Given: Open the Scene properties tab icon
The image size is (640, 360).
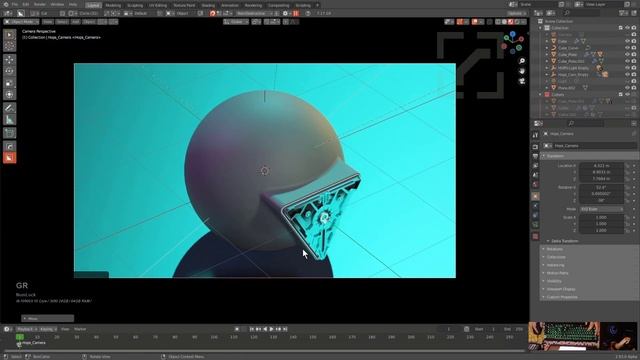Looking at the screenshot, I should tap(536, 175).
